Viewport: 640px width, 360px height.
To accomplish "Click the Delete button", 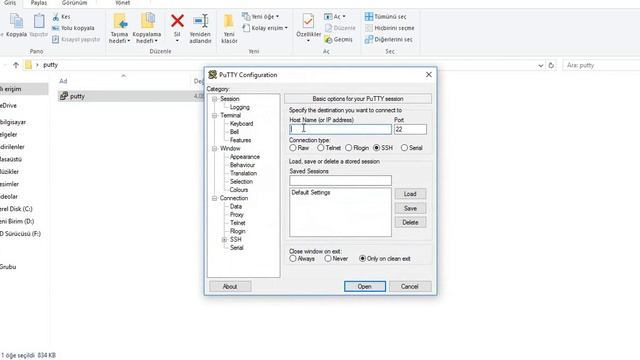I will click(x=410, y=222).
